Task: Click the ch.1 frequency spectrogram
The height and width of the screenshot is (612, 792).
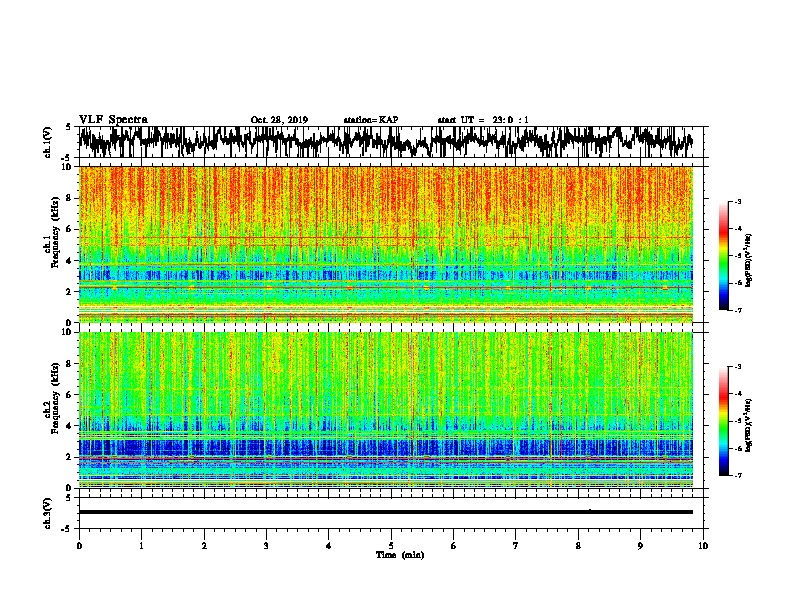Action: point(385,244)
